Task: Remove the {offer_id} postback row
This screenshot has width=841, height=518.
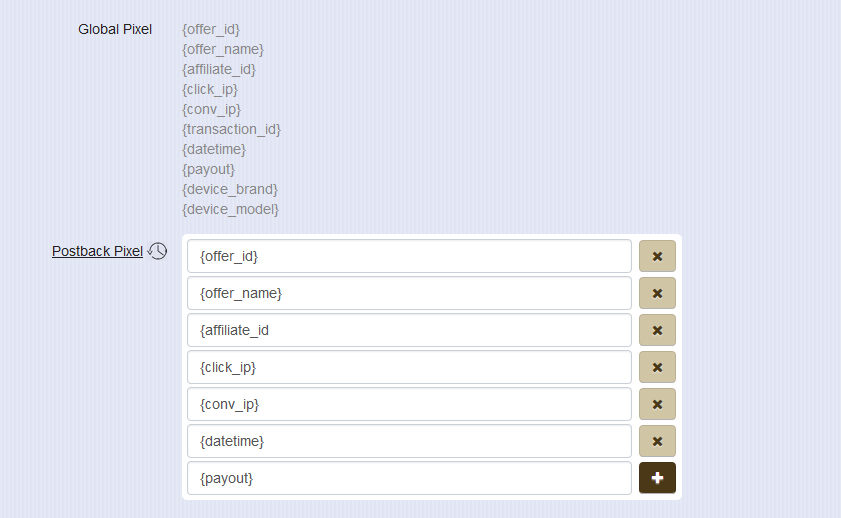Action: (657, 256)
